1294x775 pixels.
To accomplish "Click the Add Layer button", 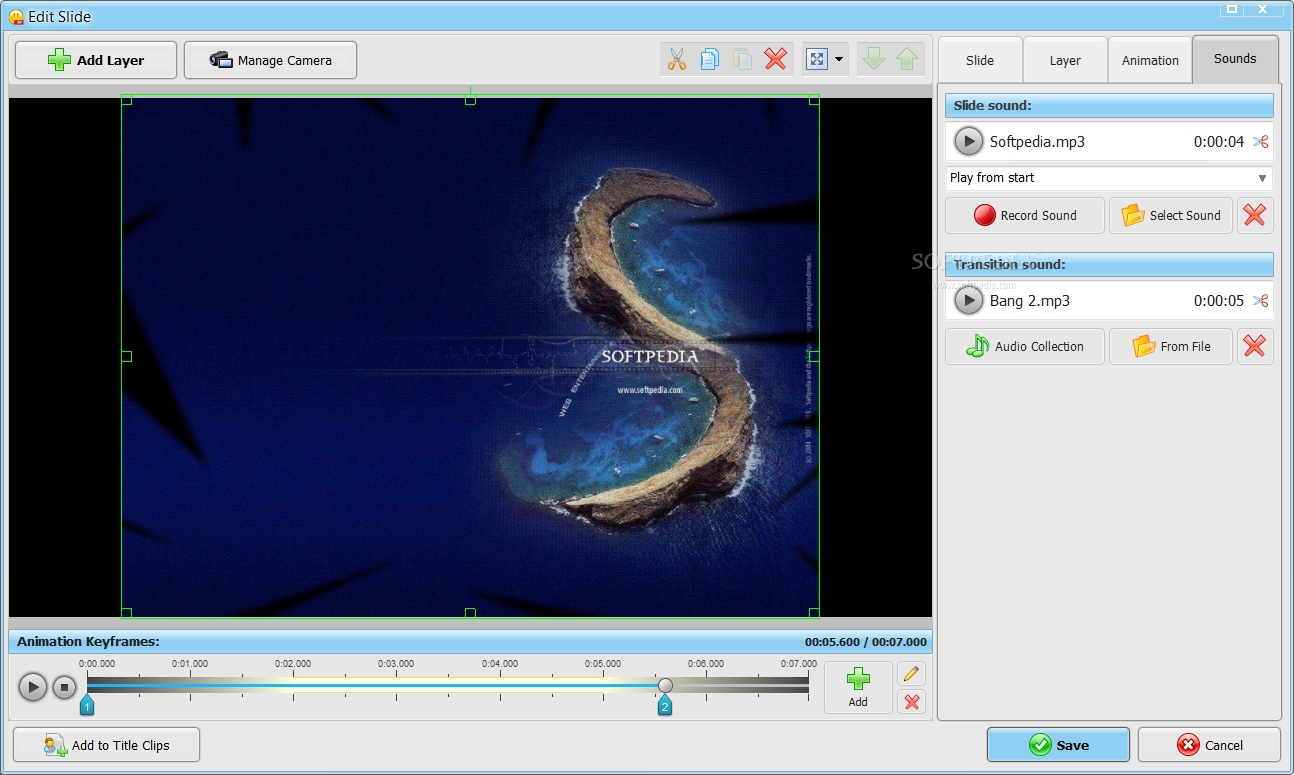I will [x=96, y=60].
